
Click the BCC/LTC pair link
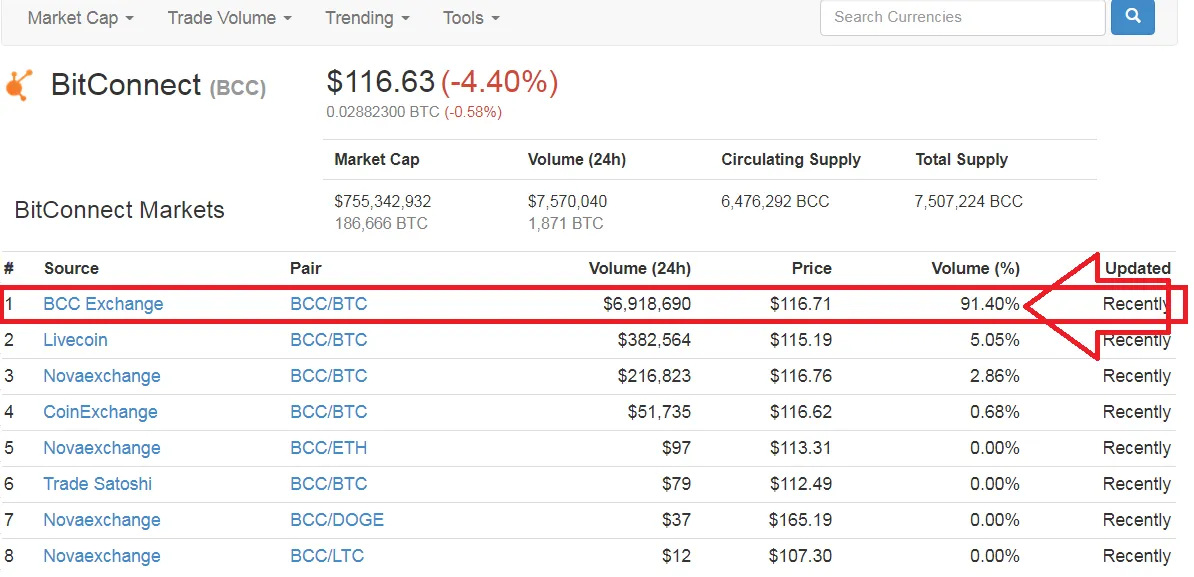pyautogui.click(x=327, y=556)
